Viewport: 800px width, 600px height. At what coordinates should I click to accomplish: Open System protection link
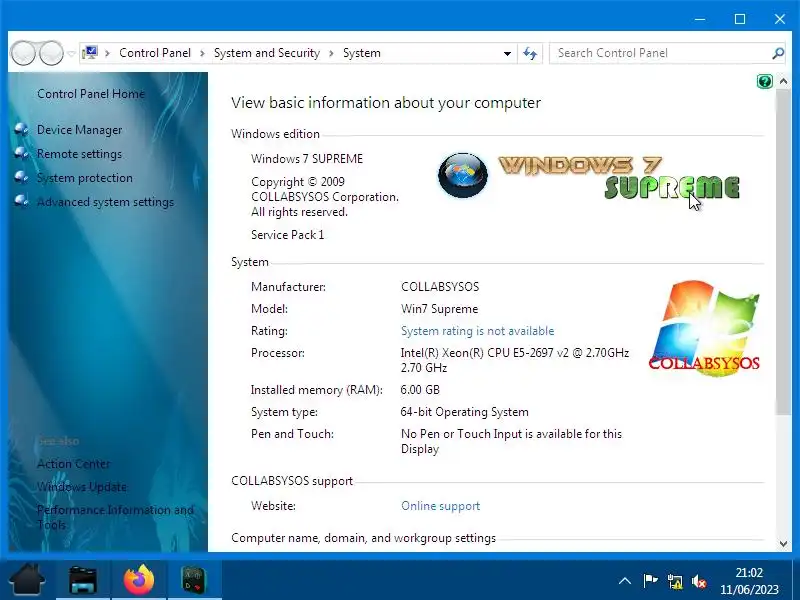click(85, 178)
